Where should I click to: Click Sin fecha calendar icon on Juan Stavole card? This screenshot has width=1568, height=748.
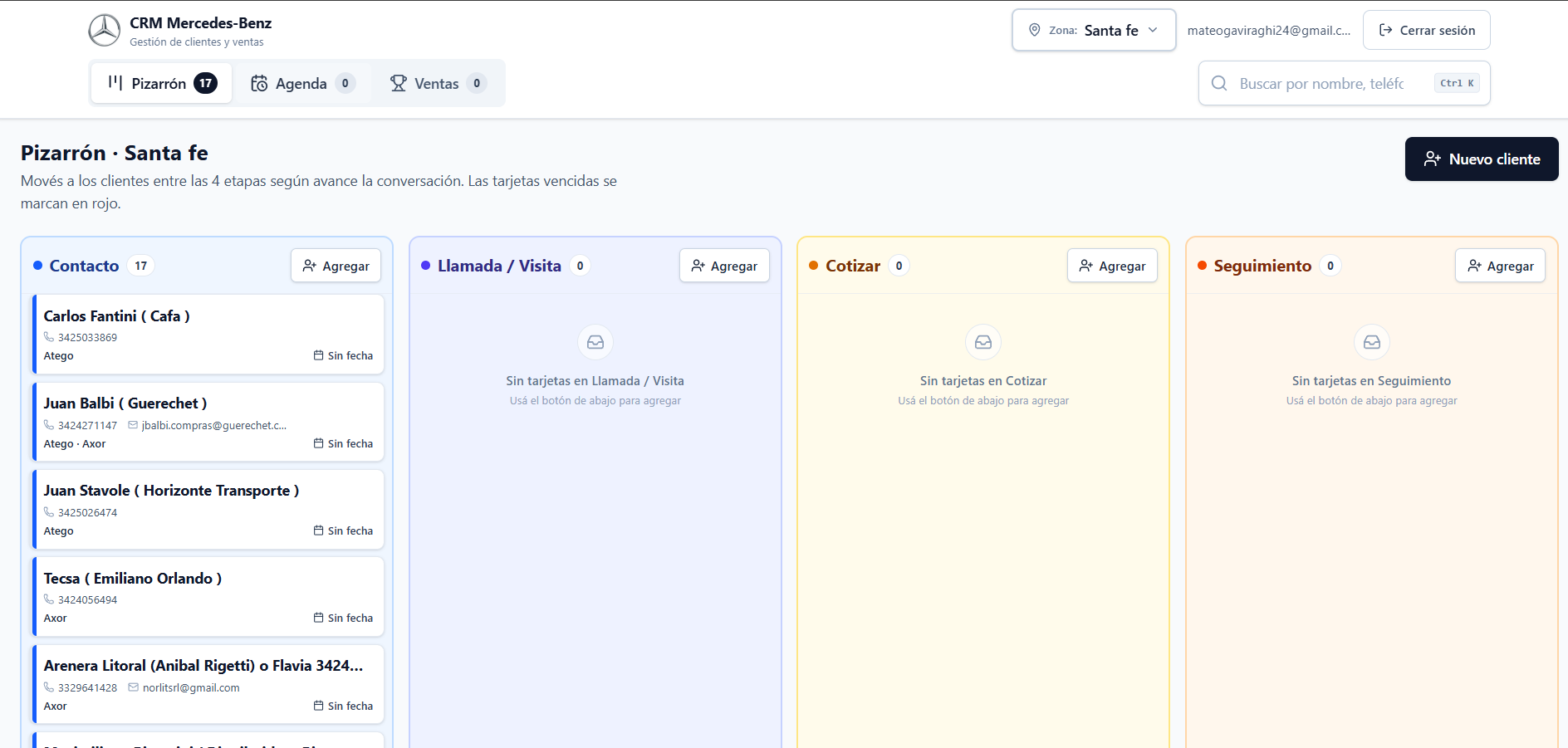pyautogui.click(x=319, y=530)
